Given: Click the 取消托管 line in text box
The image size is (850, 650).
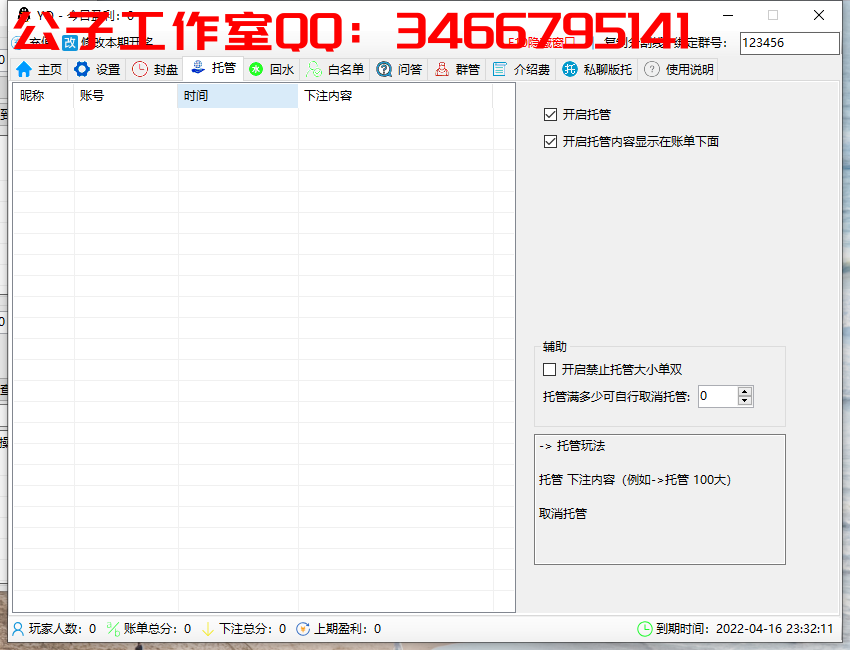Looking at the screenshot, I should [563, 513].
